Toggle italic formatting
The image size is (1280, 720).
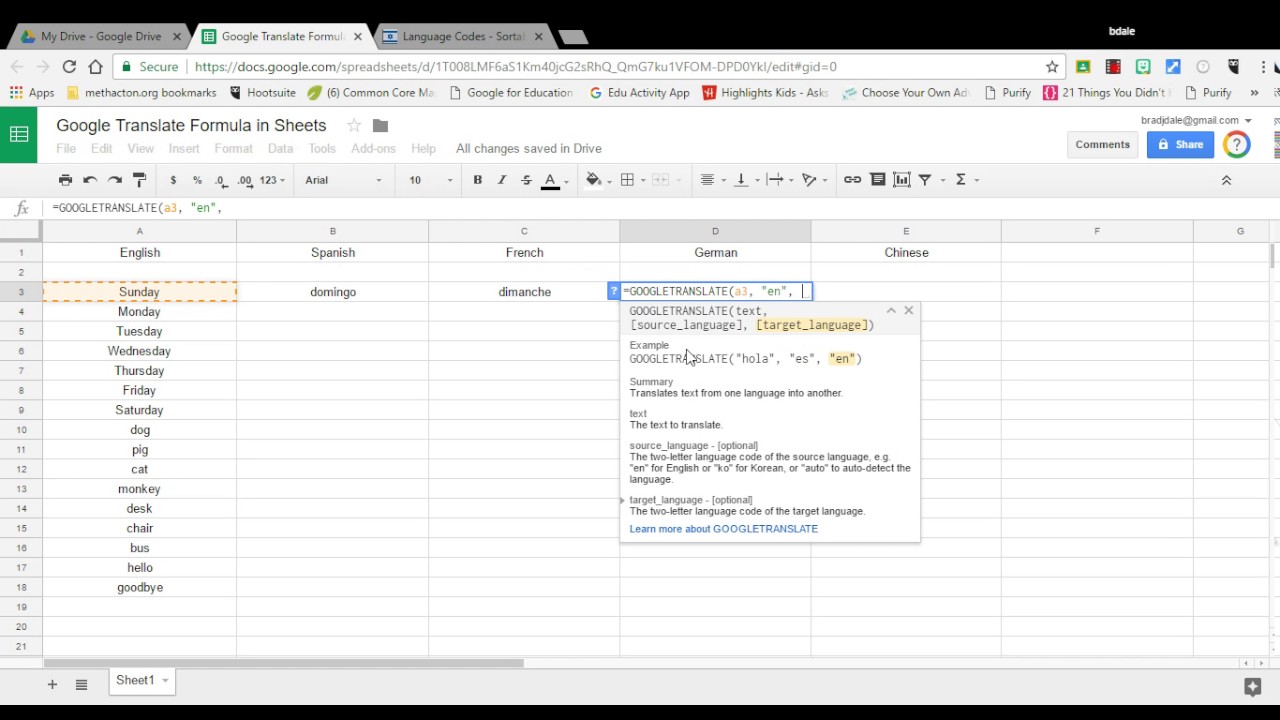[501, 180]
